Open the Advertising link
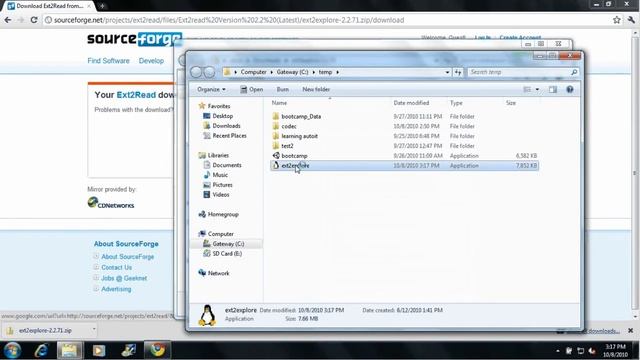Screen dimensions: 640x360 pos(116,289)
